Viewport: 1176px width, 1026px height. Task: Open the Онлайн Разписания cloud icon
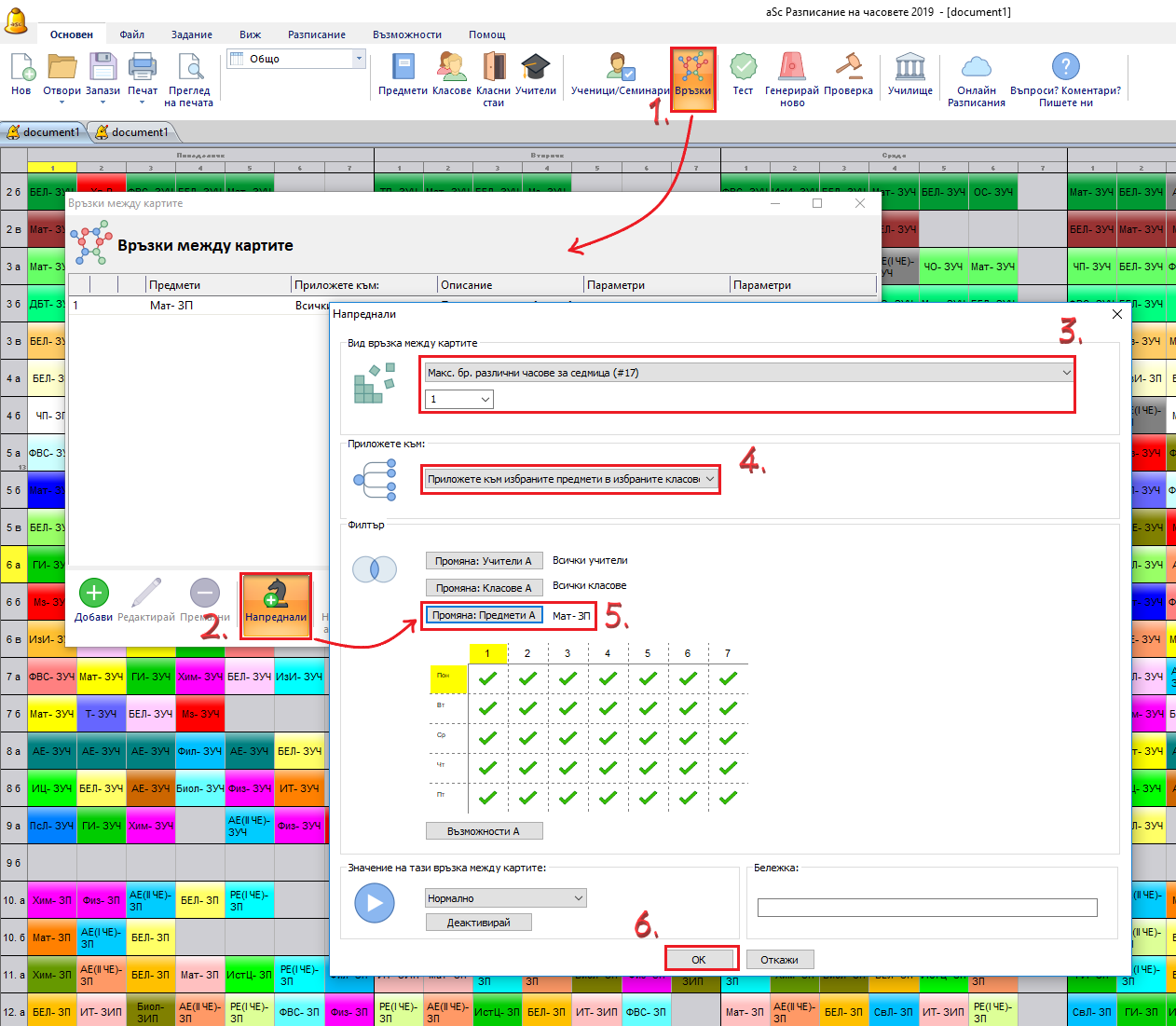(976, 70)
